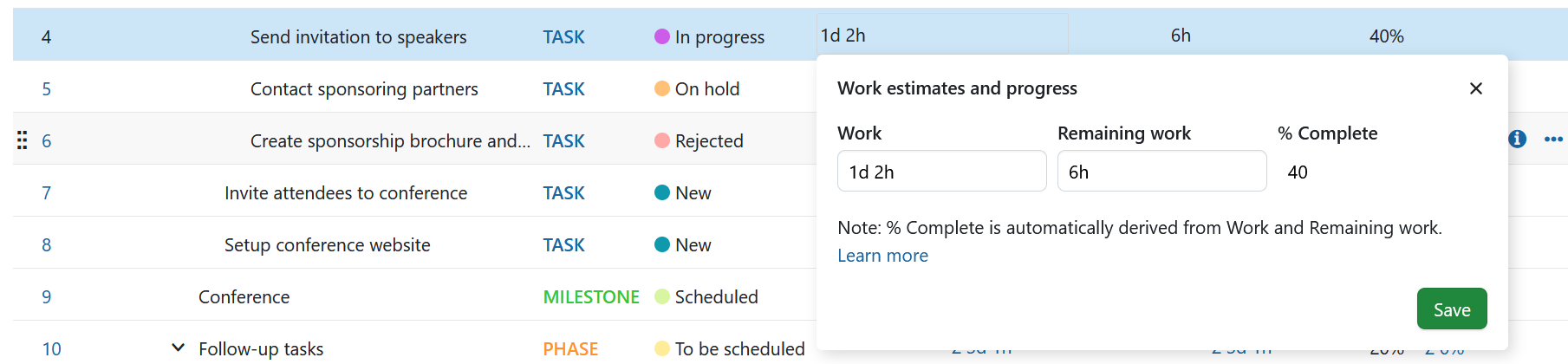Select the Send invitation to speakers row
1568x364 pixels.
(x=358, y=36)
